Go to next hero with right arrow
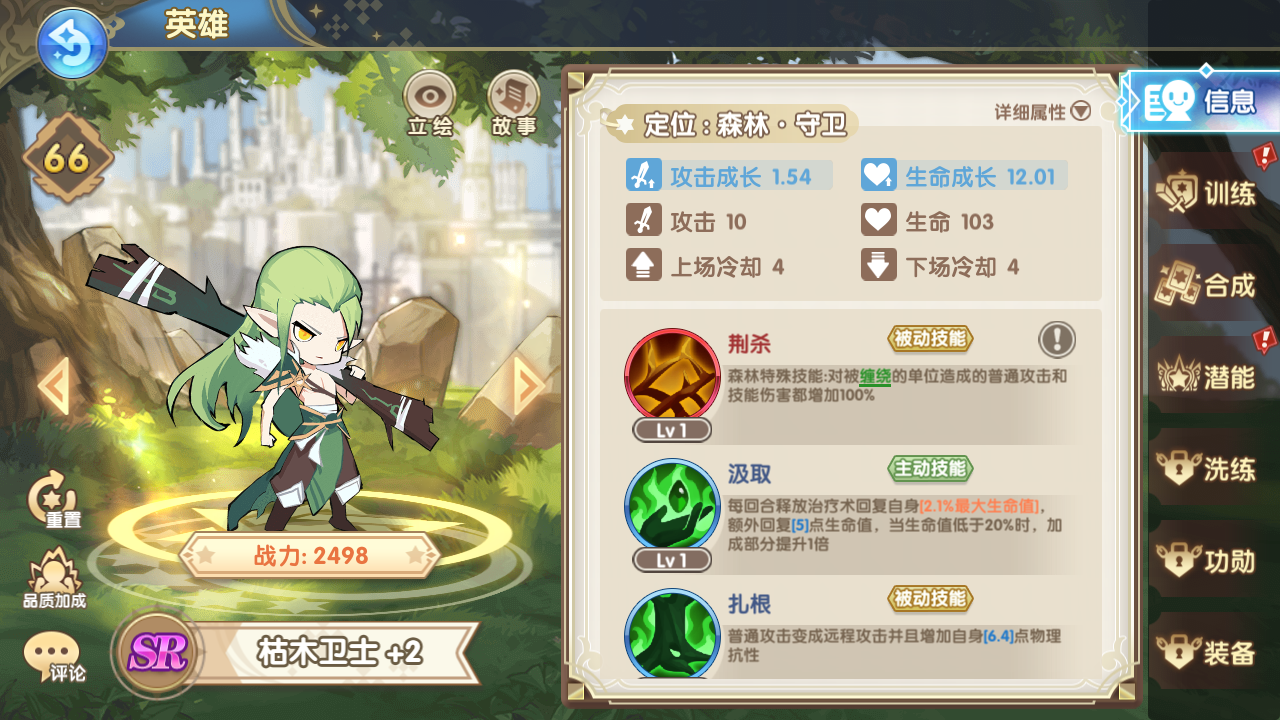Viewport: 1280px width, 720px height. coord(530,386)
